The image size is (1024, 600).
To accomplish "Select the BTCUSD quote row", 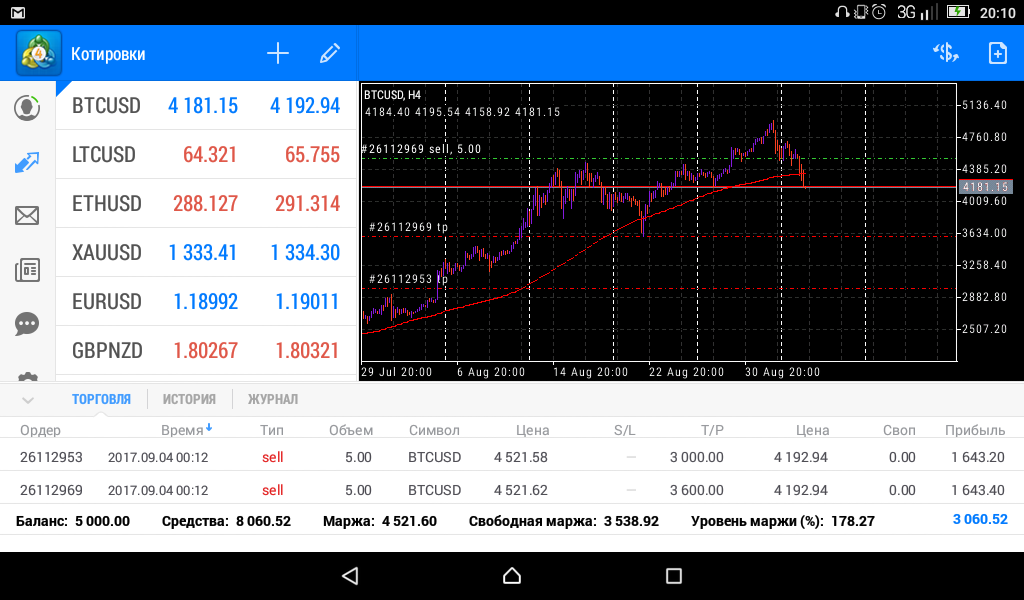I will [x=206, y=105].
